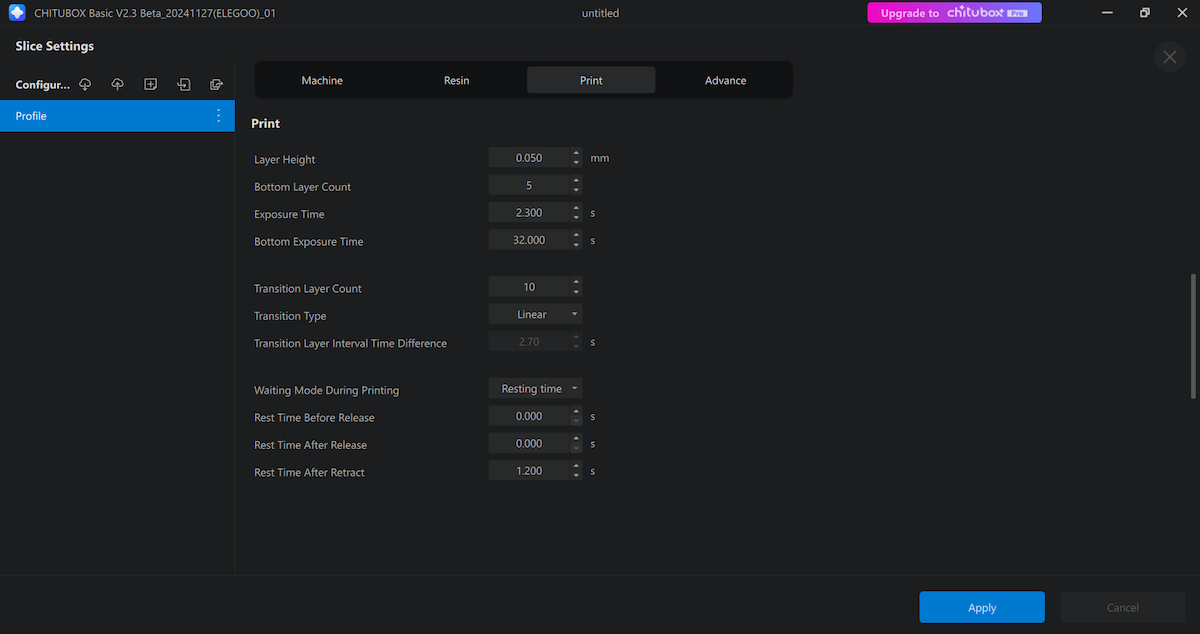Click the "Slice Settings" heading
This screenshot has width=1200, height=634.
pyautogui.click(x=55, y=46)
